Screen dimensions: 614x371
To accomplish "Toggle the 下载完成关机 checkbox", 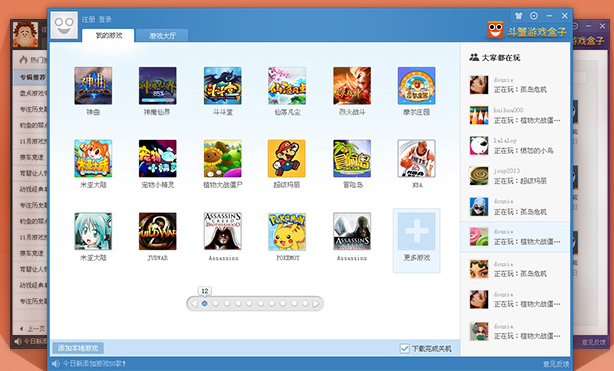I will tap(405, 348).
